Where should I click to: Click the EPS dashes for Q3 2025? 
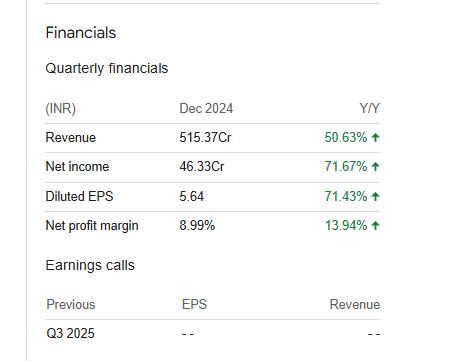[x=188, y=334]
